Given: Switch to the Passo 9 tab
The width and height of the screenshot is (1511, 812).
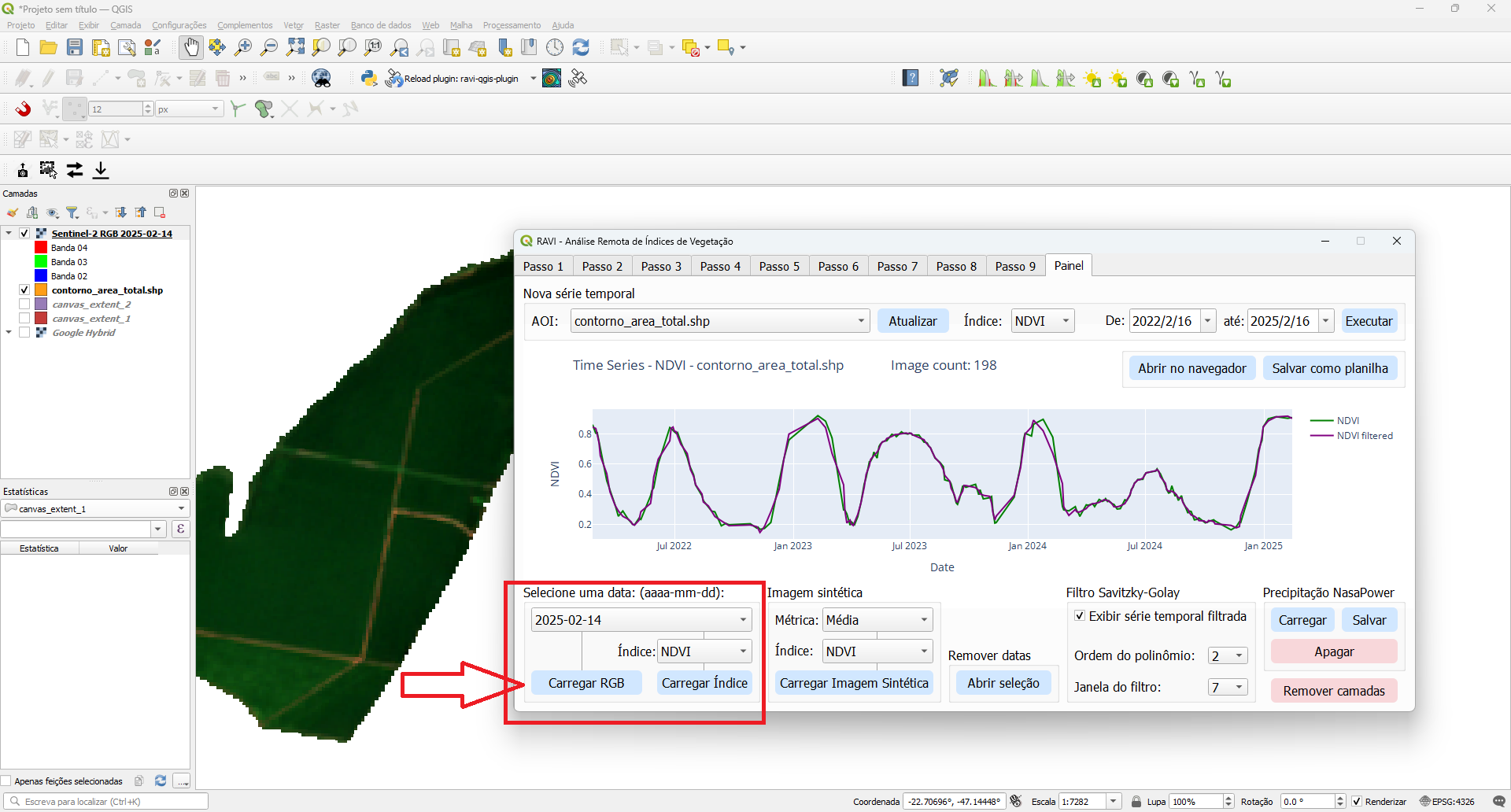Looking at the screenshot, I should coord(1015,266).
